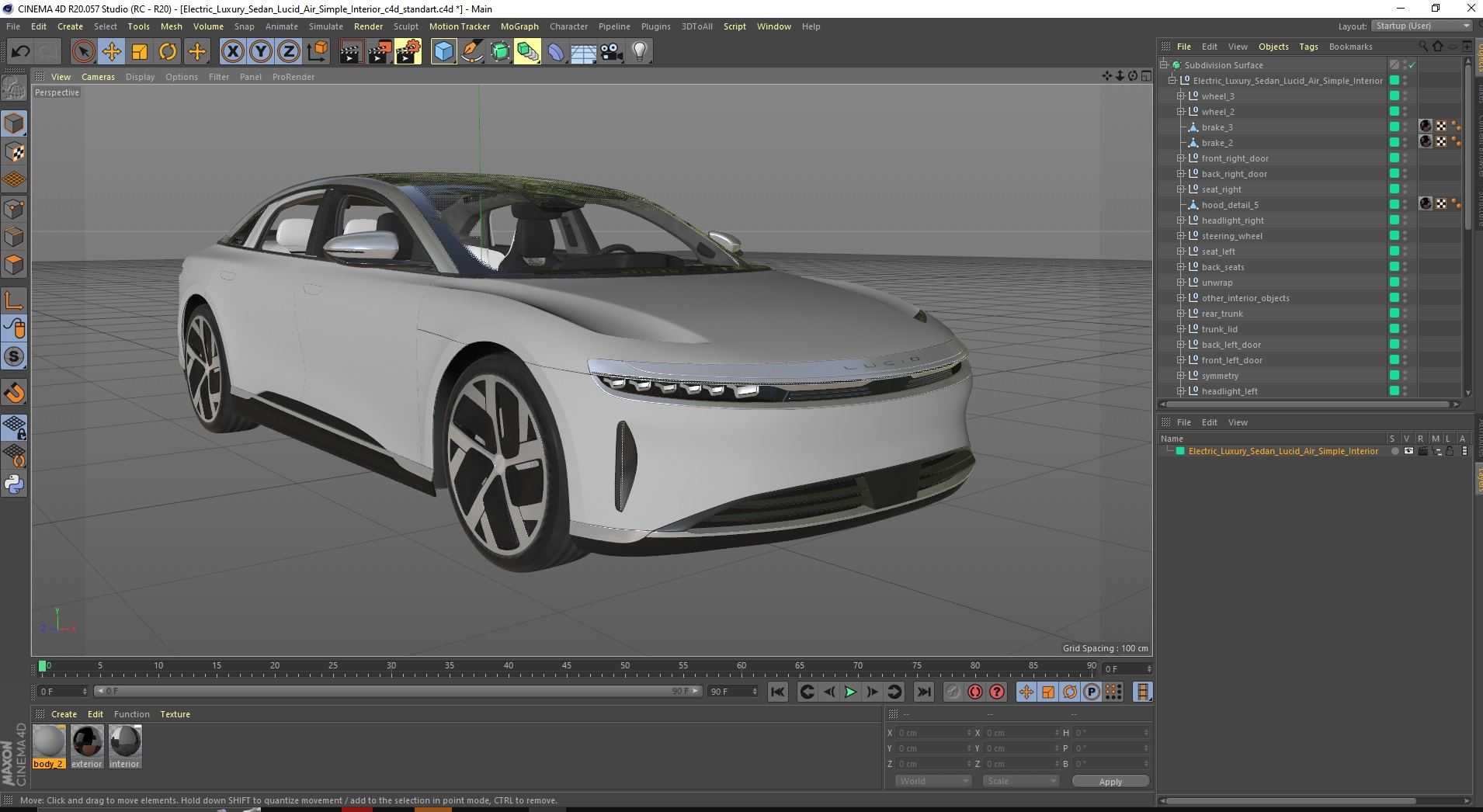Add a Cube primitive object
1483x812 pixels.
[x=443, y=52]
